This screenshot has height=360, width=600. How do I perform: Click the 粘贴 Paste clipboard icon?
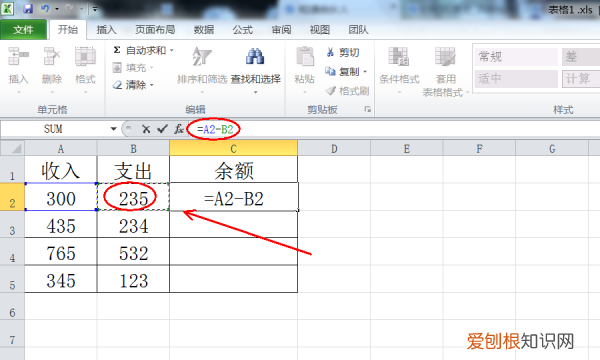(x=305, y=57)
